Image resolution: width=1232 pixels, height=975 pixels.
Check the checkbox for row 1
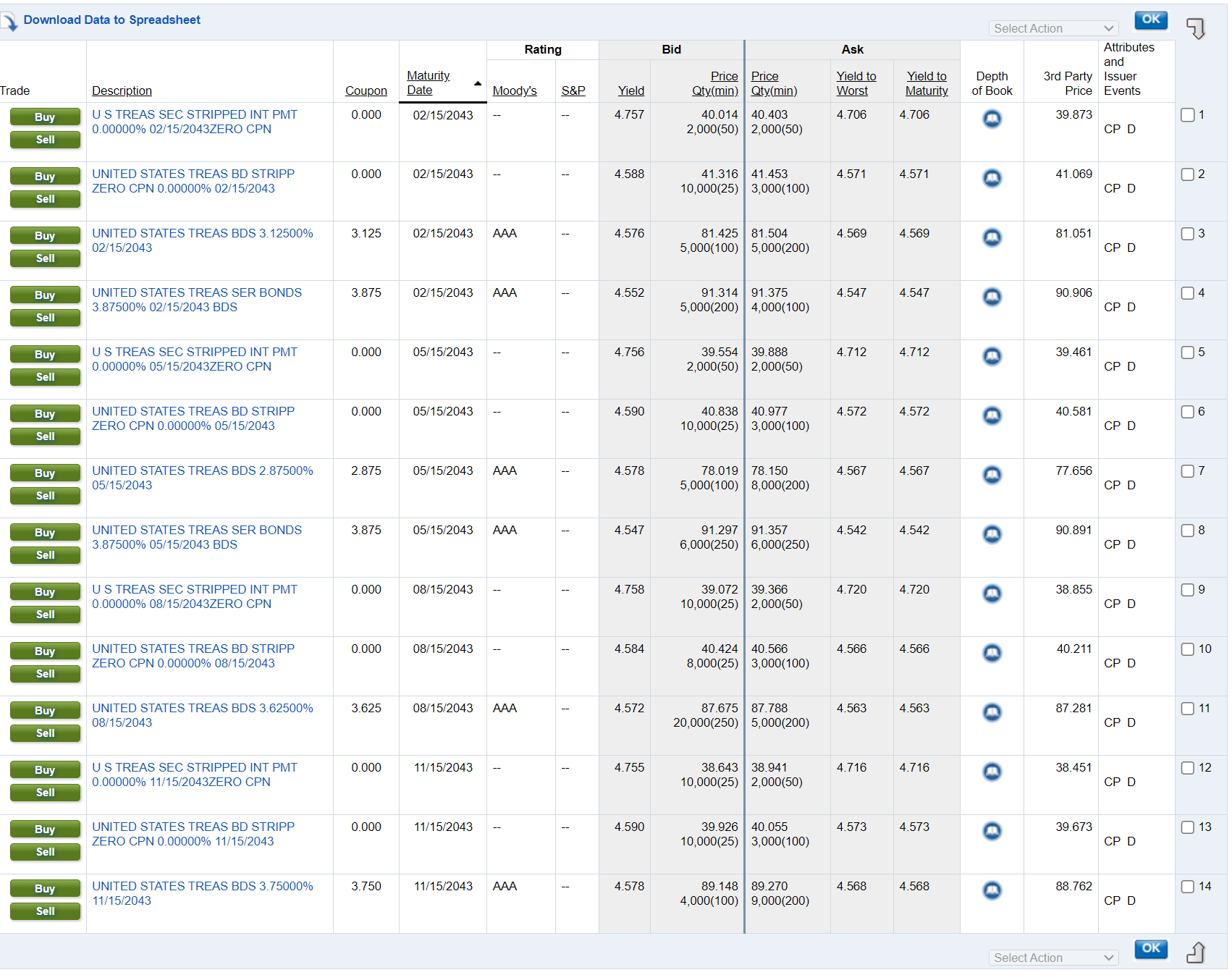(x=1188, y=115)
